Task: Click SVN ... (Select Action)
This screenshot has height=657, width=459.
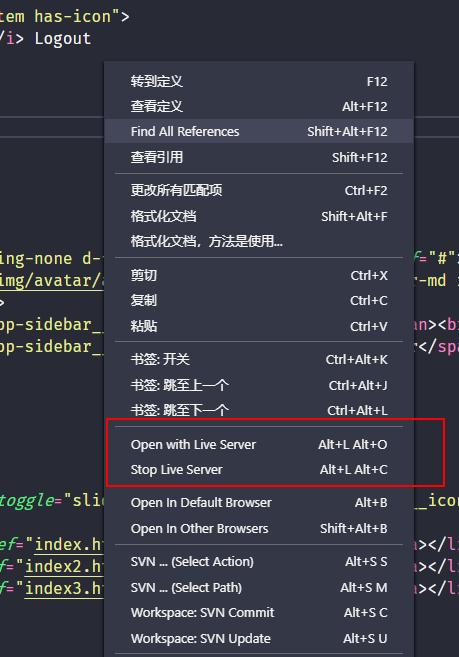Action: point(259,562)
